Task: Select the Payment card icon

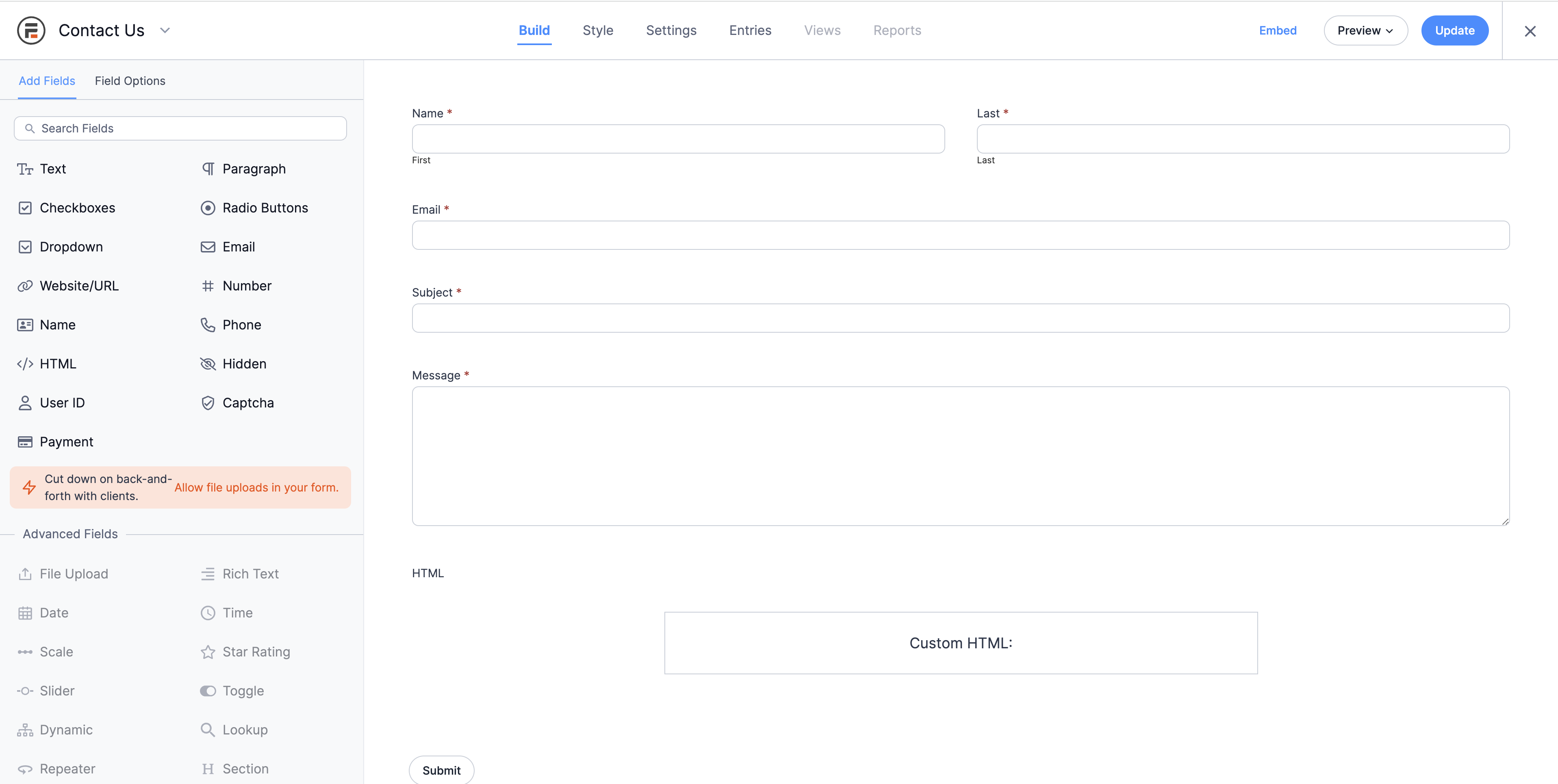Action: [x=25, y=442]
